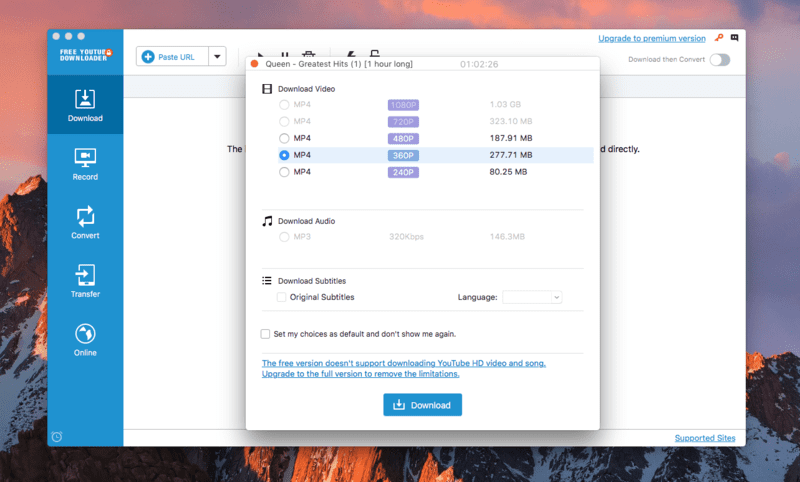800x482 pixels.
Task: Click the free version limitation upgrade link
Action: [404, 368]
